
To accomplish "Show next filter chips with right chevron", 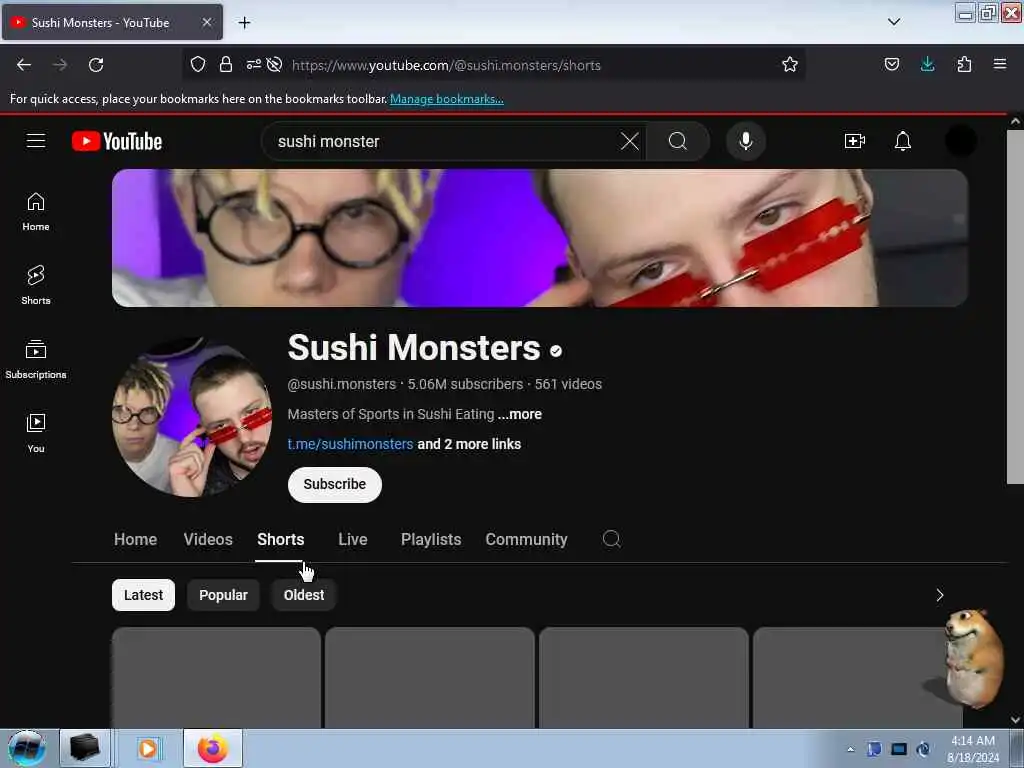I will pyautogui.click(x=940, y=595).
